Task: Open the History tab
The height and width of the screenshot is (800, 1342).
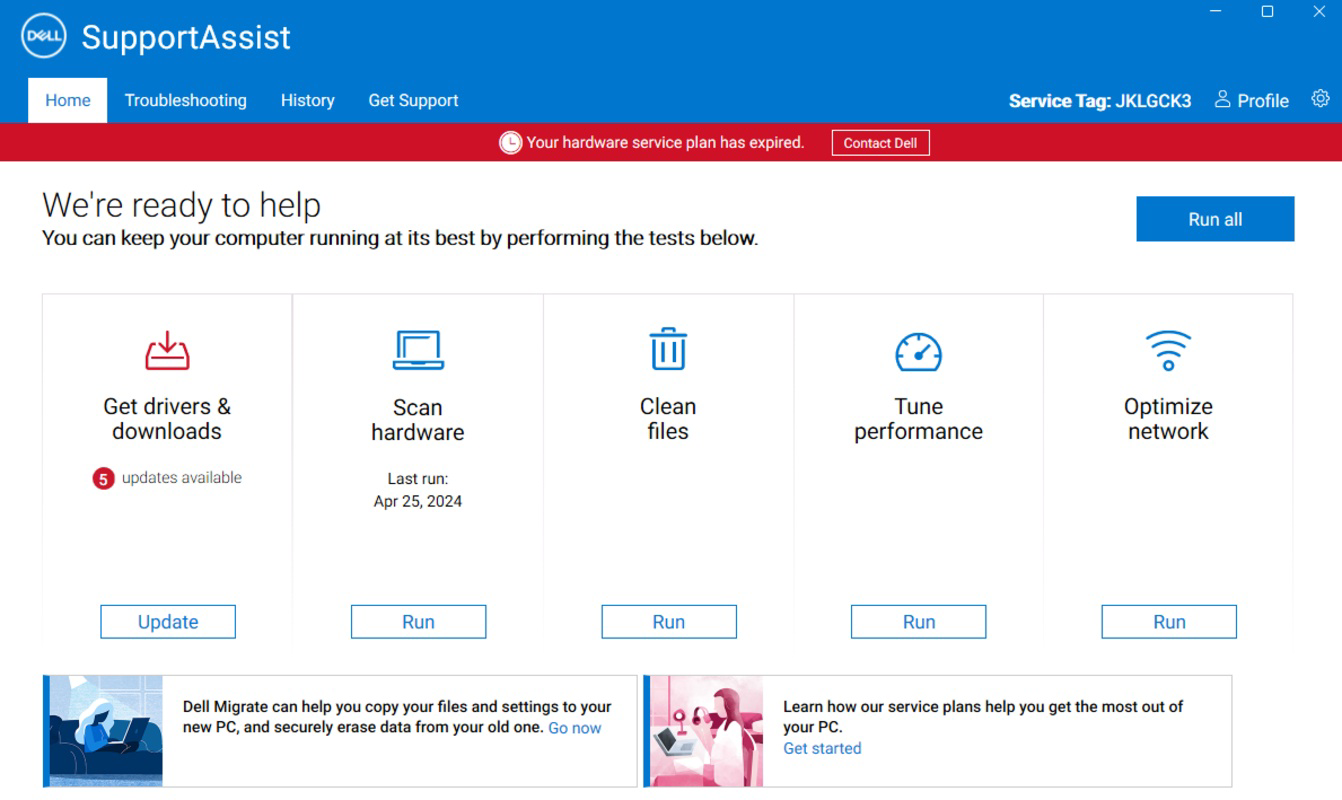Action: point(307,100)
